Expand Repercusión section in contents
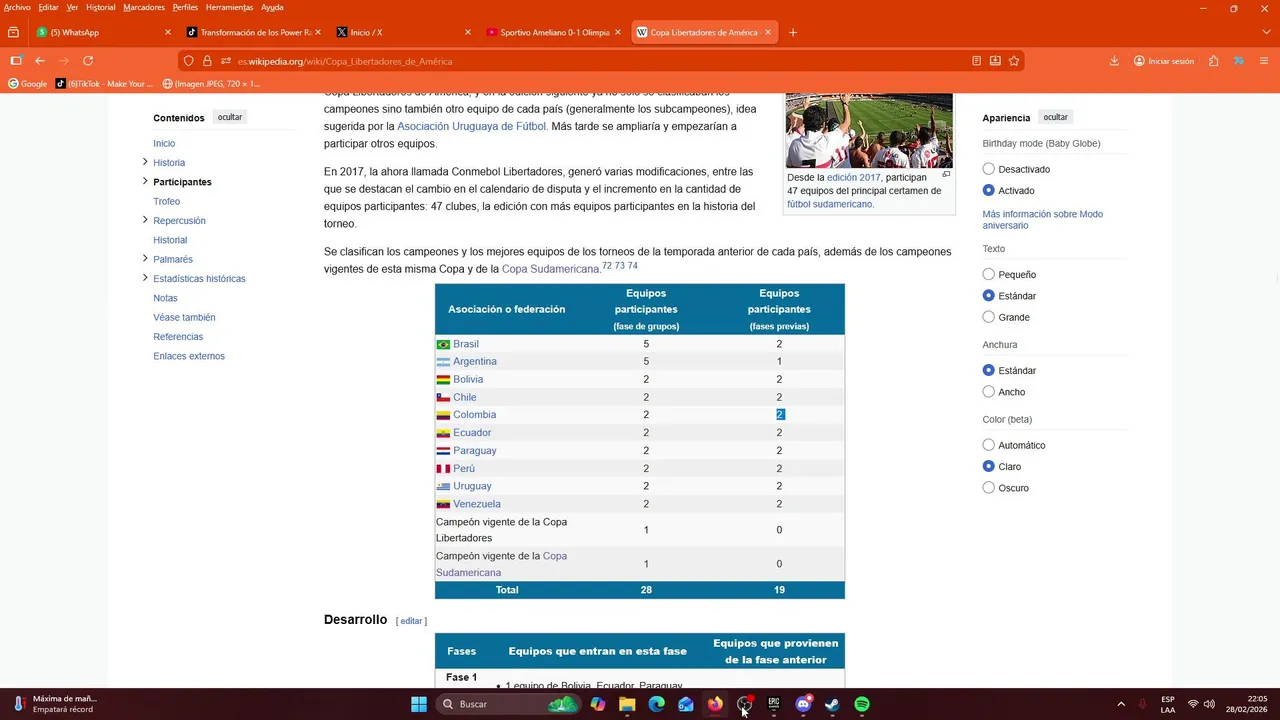This screenshot has height=720, width=1280. pos(145,220)
